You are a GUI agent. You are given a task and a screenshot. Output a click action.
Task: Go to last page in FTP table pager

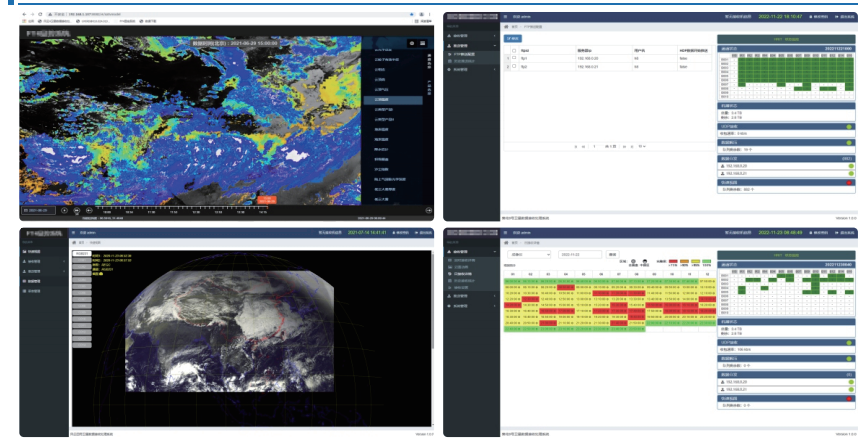[x=631, y=147]
